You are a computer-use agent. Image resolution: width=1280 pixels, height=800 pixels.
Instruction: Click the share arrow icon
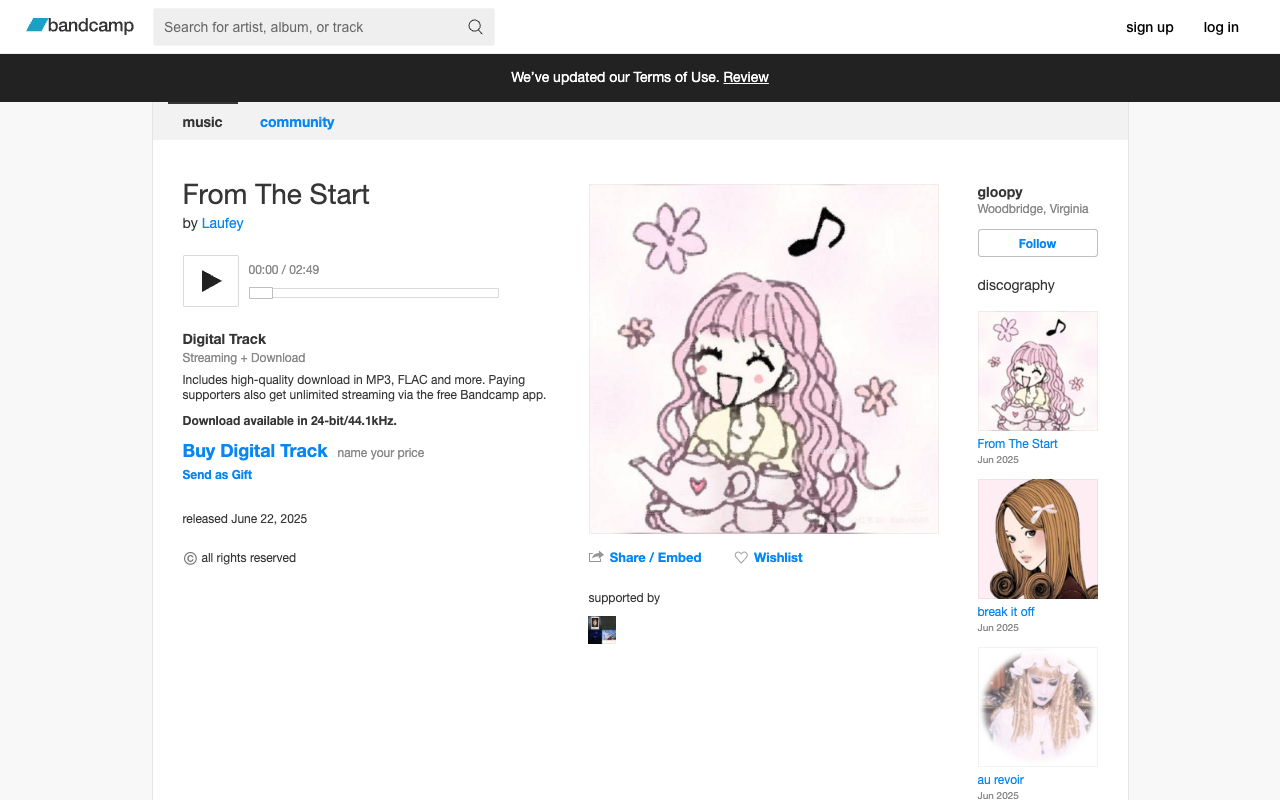click(596, 557)
